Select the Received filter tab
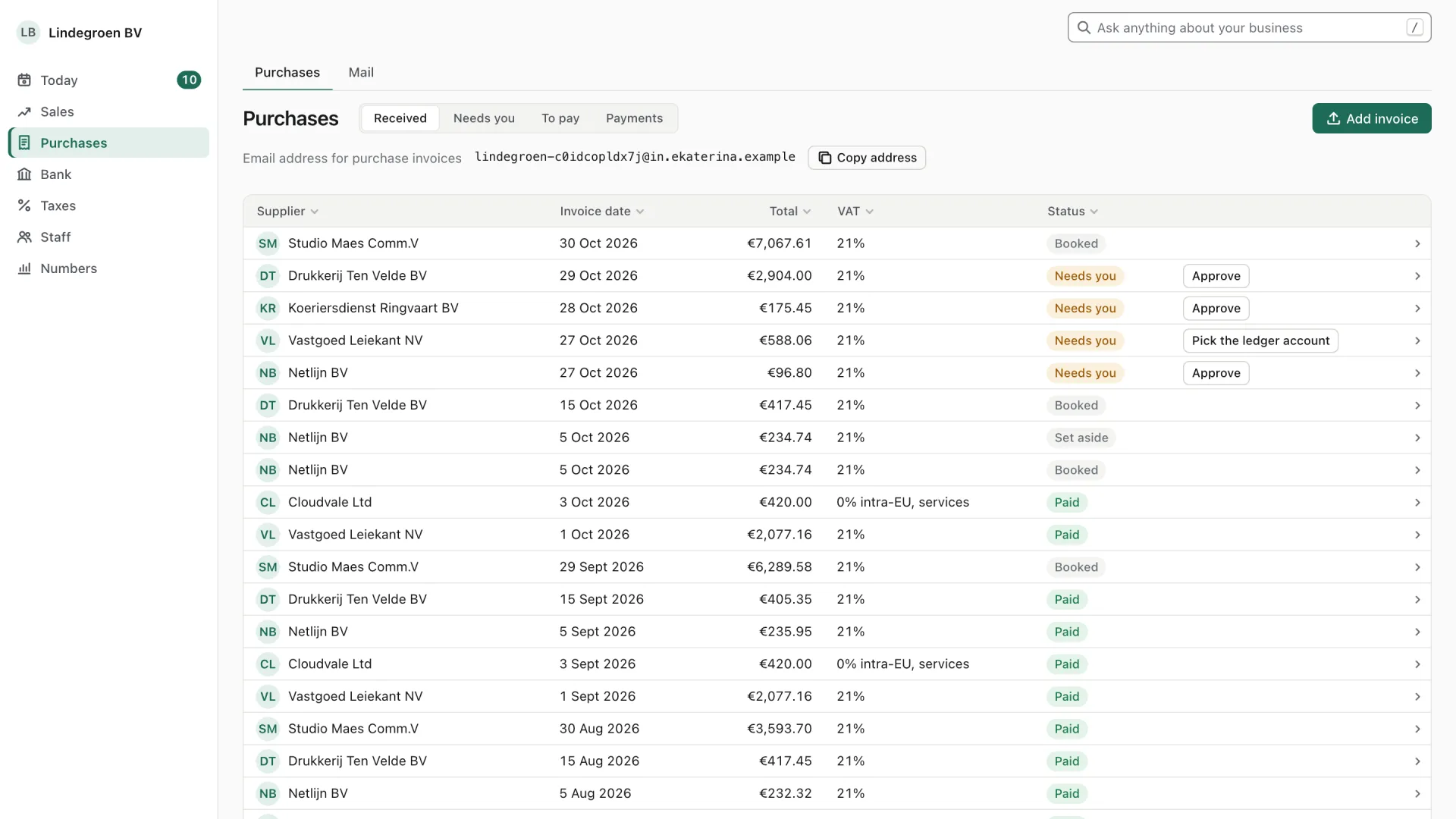The width and height of the screenshot is (1456, 819). pyautogui.click(x=400, y=118)
